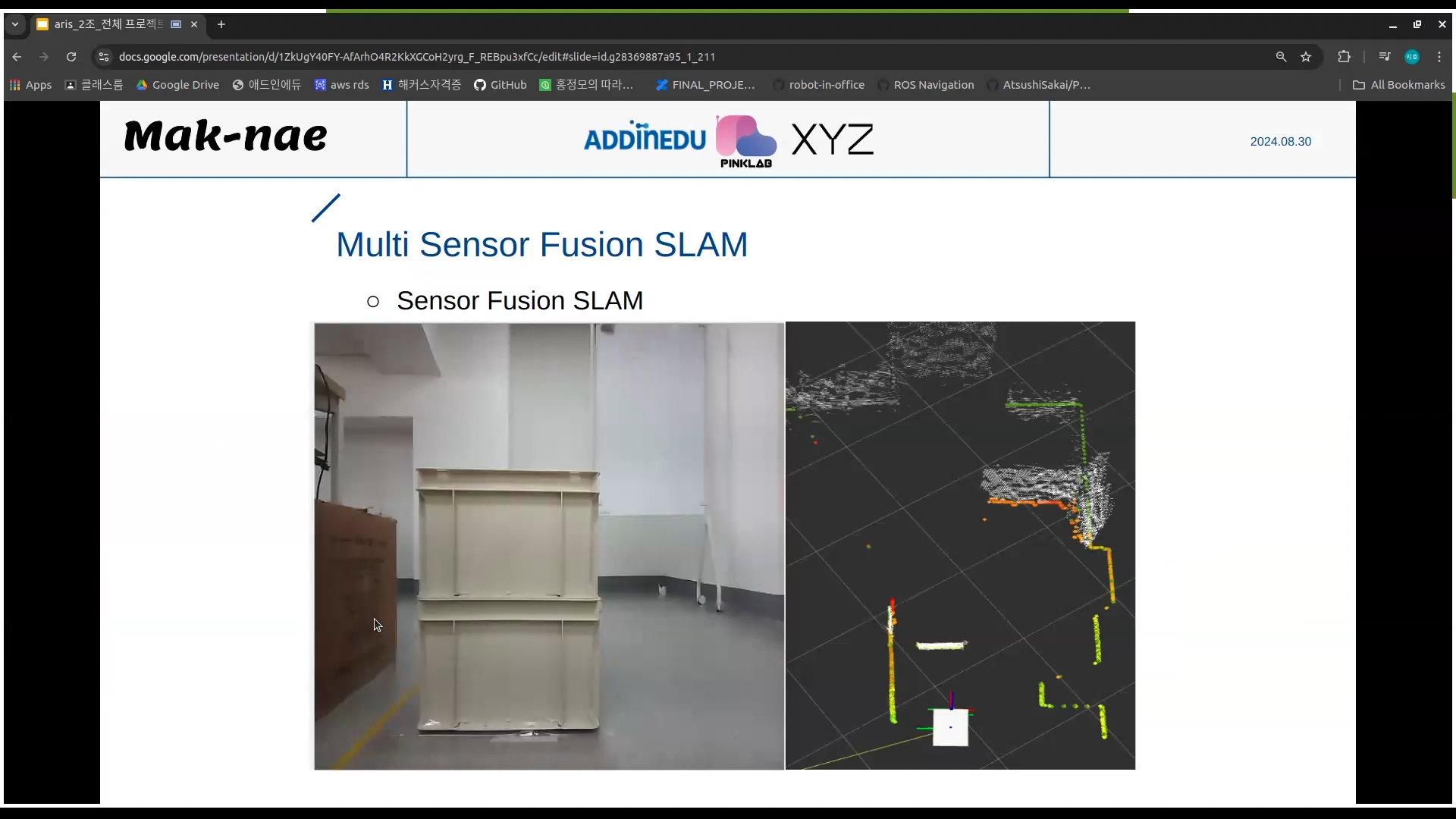Open a new tab with plus button
Image resolution: width=1456 pixels, height=819 pixels.
click(x=221, y=24)
